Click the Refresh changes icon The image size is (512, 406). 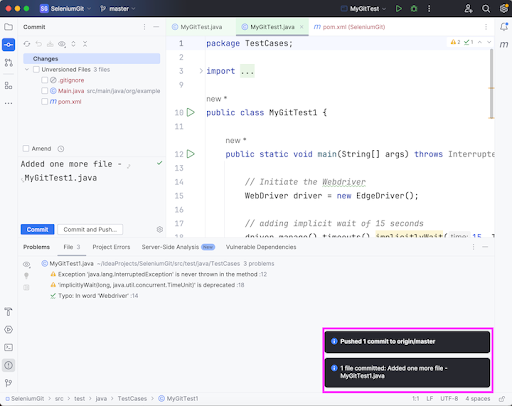click(27, 44)
